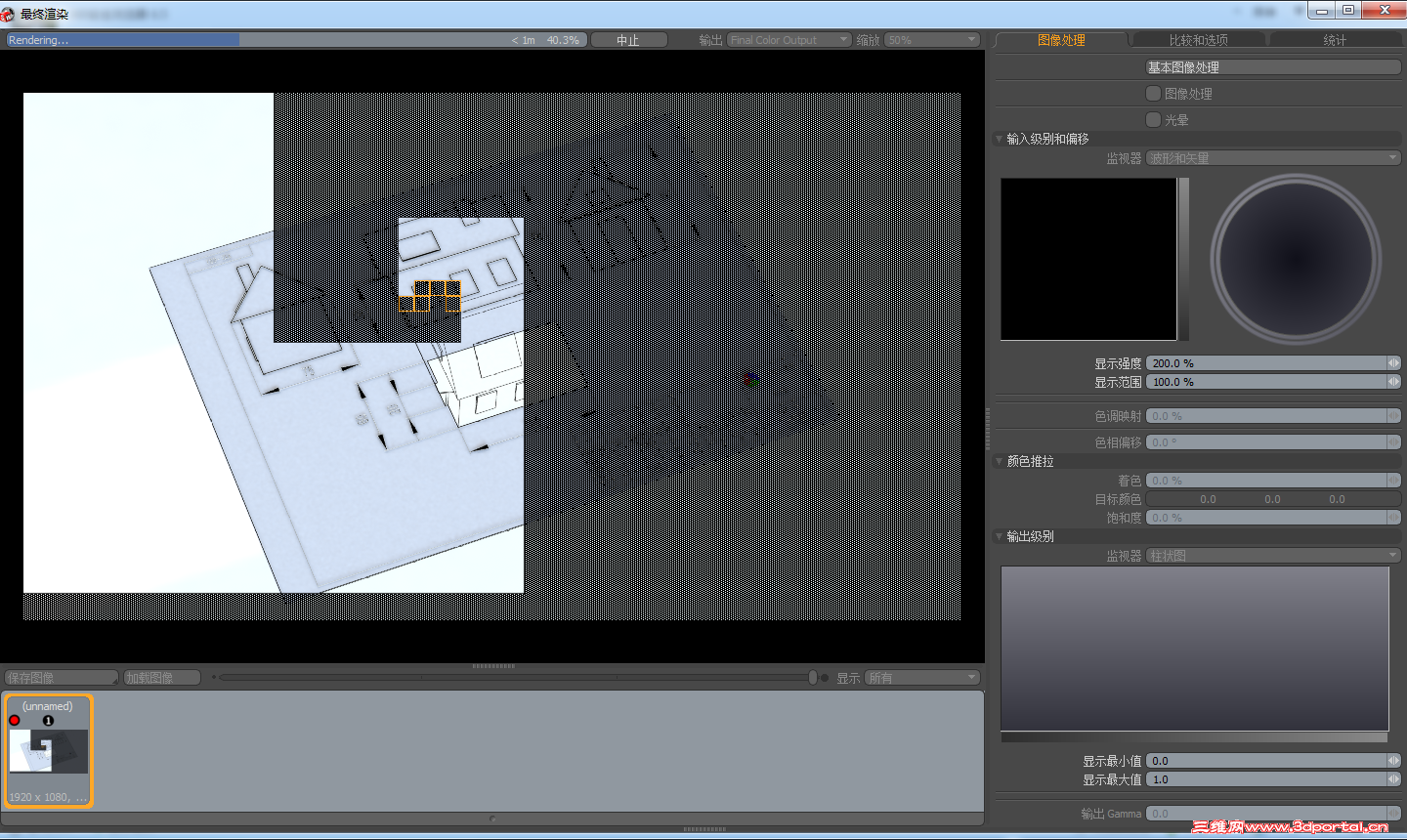
Task: Click the red status dot on the unnamed render
Action: (15, 721)
